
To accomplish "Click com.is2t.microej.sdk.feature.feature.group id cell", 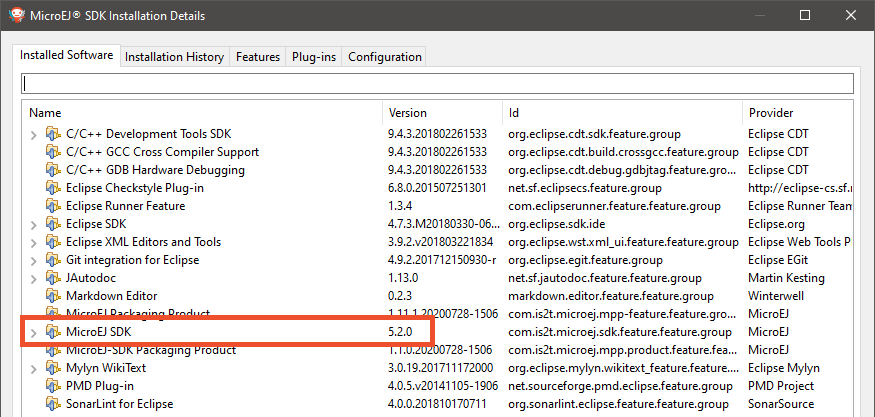I will pos(619,332).
